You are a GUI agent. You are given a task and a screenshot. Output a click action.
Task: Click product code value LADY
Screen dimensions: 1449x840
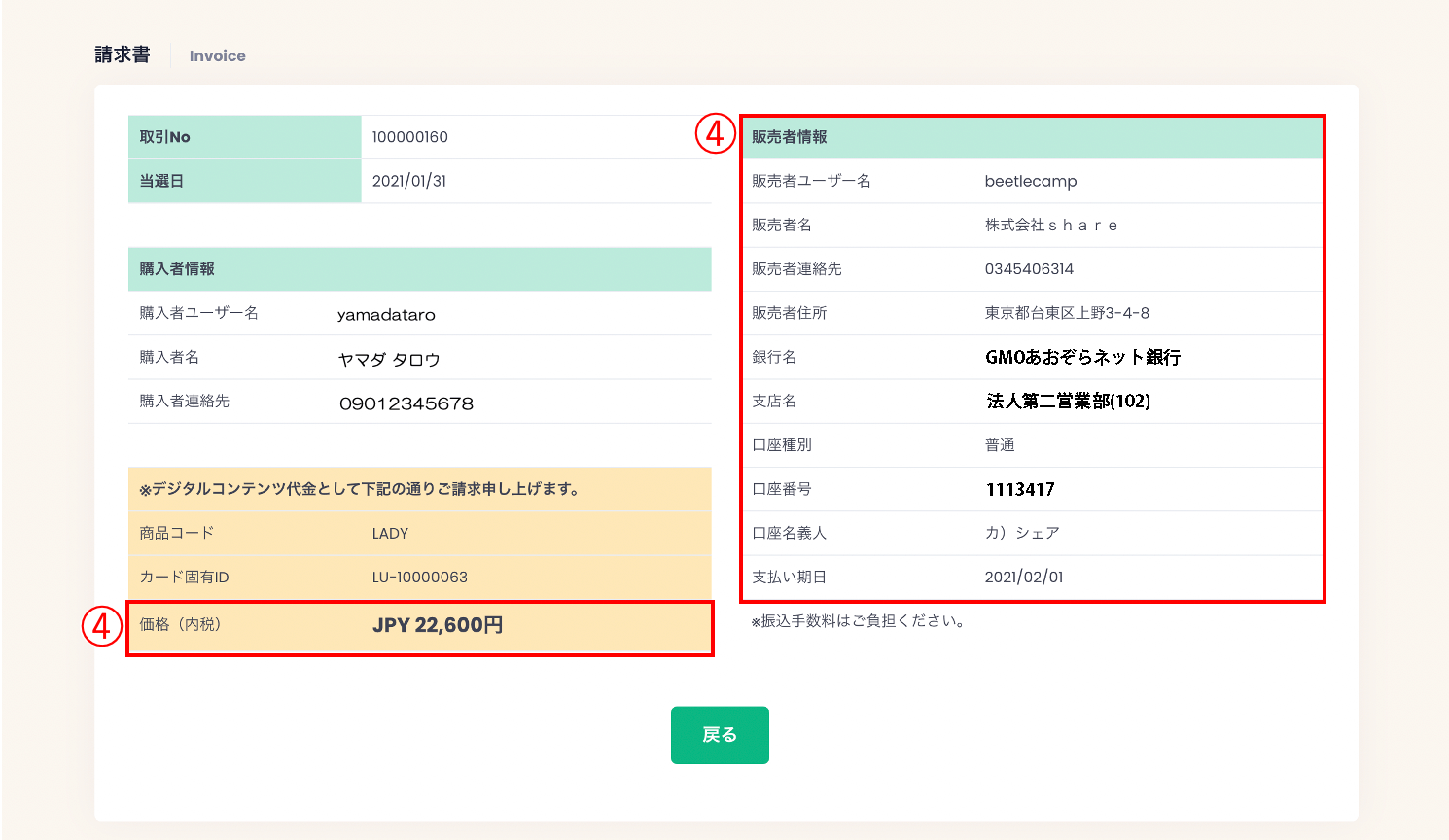[390, 534]
